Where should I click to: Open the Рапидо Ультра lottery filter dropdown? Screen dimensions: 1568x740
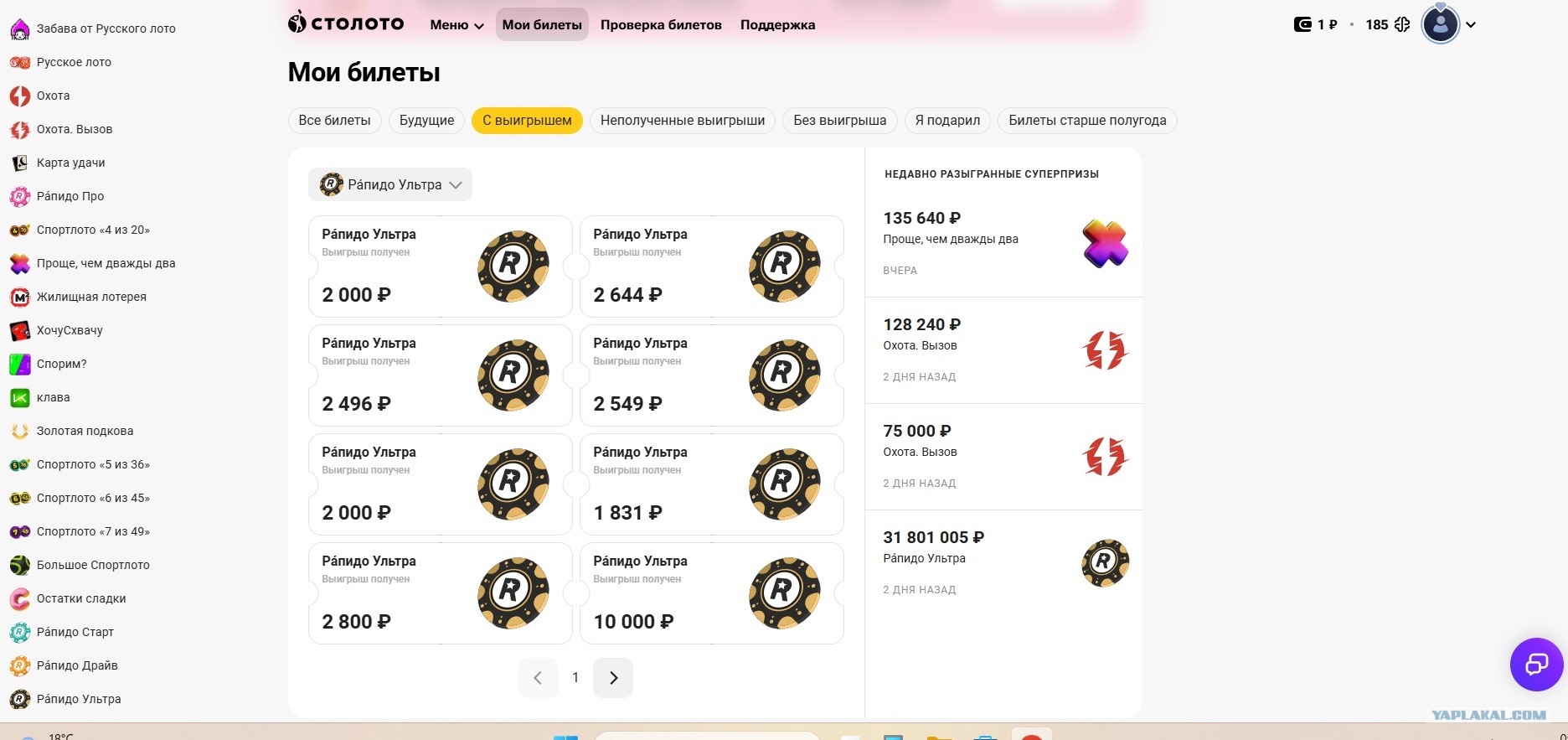[x=390, y=184]
